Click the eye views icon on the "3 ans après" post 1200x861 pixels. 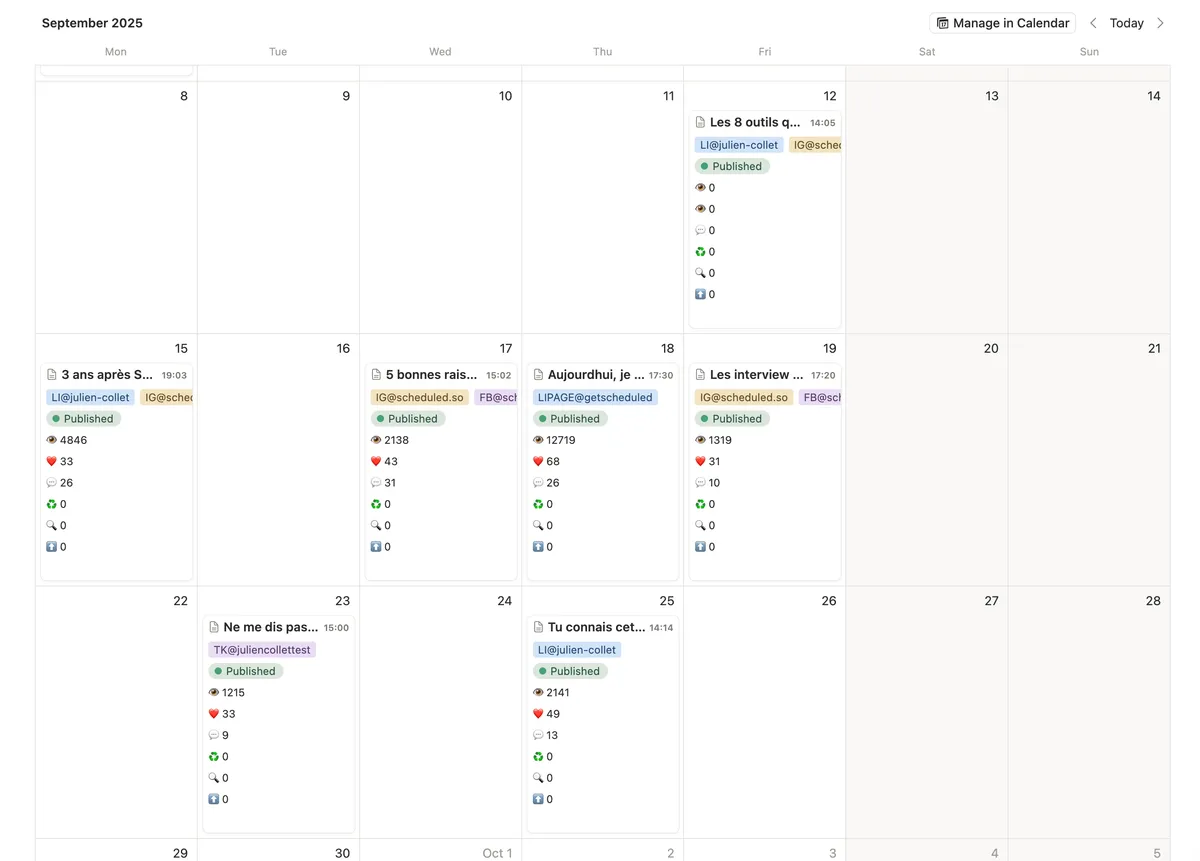click(53, 440)
